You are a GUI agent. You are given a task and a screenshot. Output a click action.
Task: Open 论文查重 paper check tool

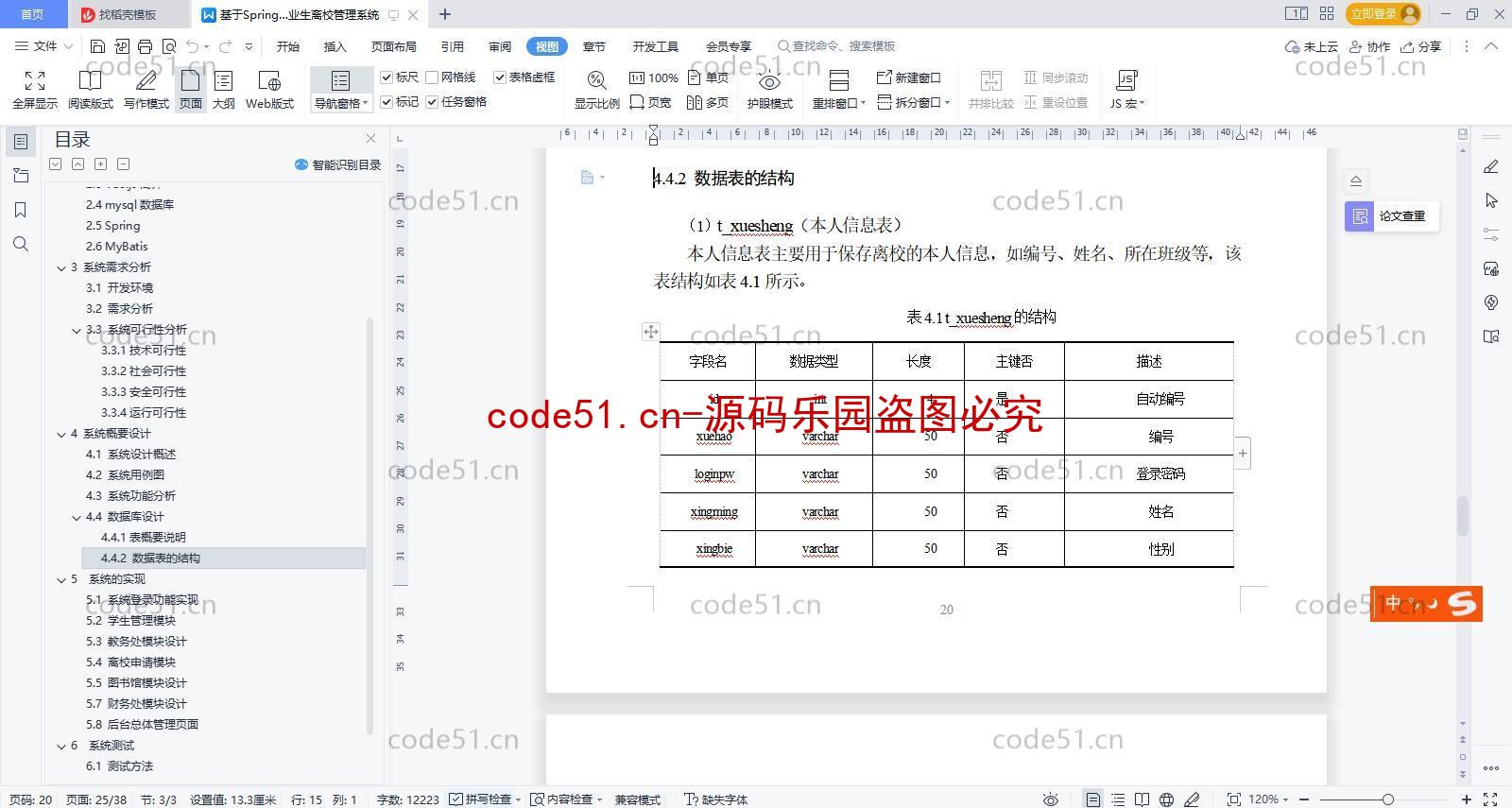[x=1391, y=216]
